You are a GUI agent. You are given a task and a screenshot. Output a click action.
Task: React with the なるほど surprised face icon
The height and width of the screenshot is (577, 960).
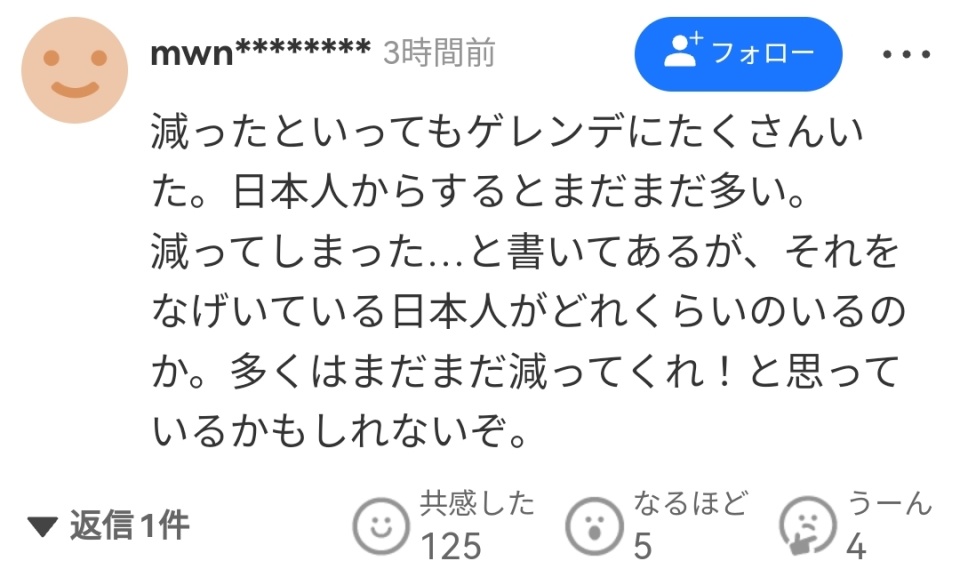click(594, 526)
